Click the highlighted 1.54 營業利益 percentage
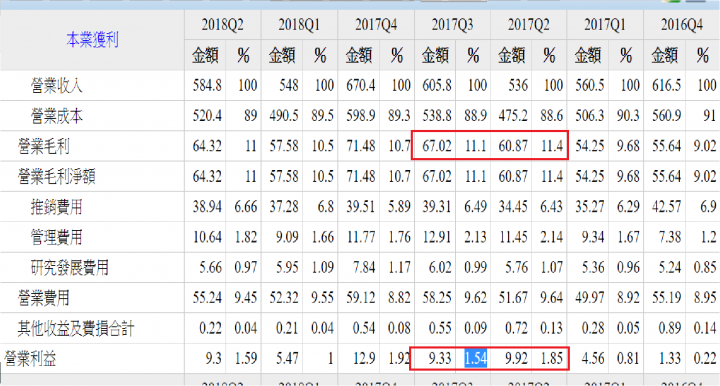 click(x=475, y=358)
